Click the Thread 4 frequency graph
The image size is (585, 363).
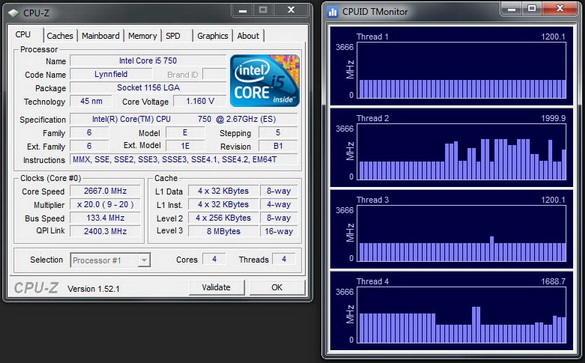[x=462, y=315]
